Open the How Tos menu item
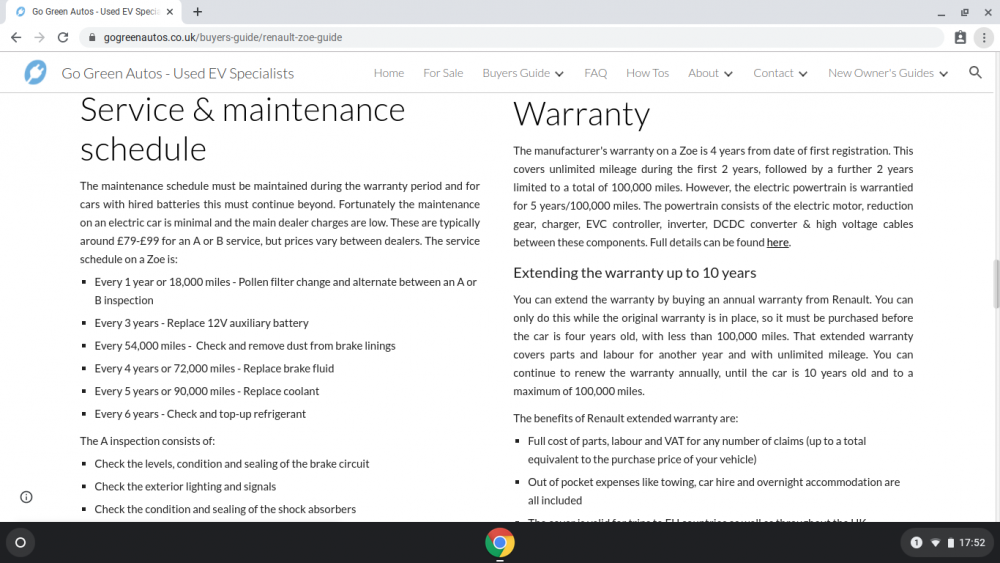 point(647,73)
